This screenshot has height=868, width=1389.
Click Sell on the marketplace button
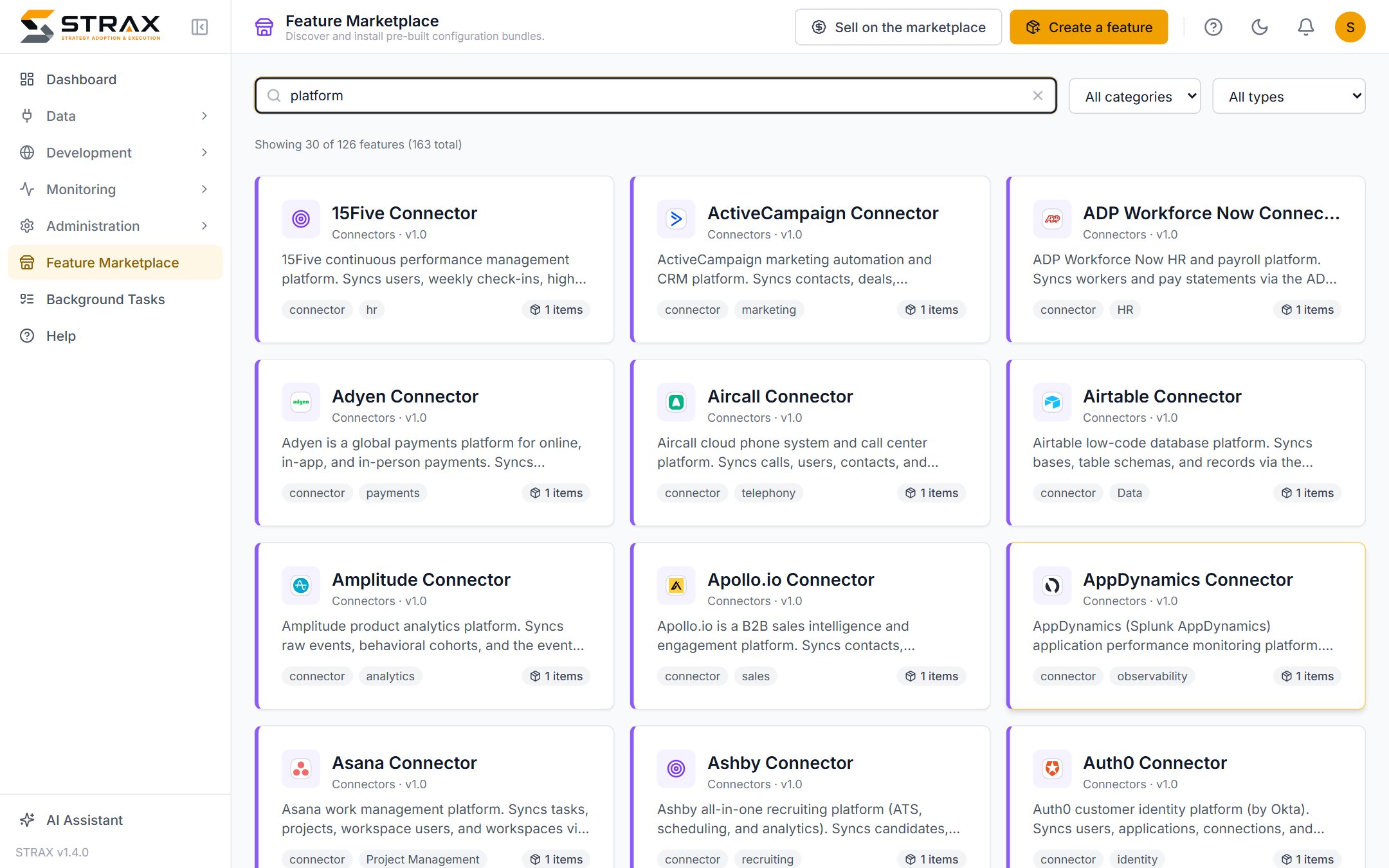coord(898,27)
